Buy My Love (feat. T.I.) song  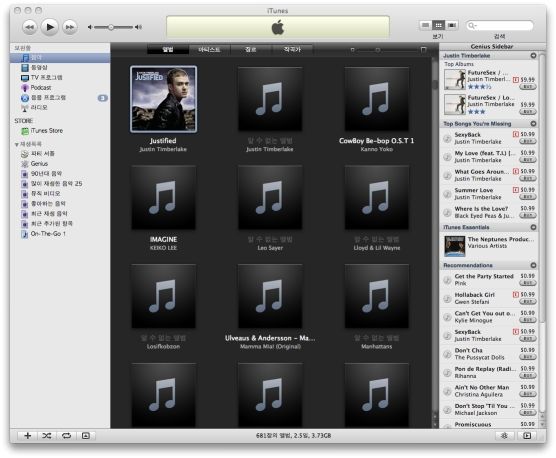point(528,160)
